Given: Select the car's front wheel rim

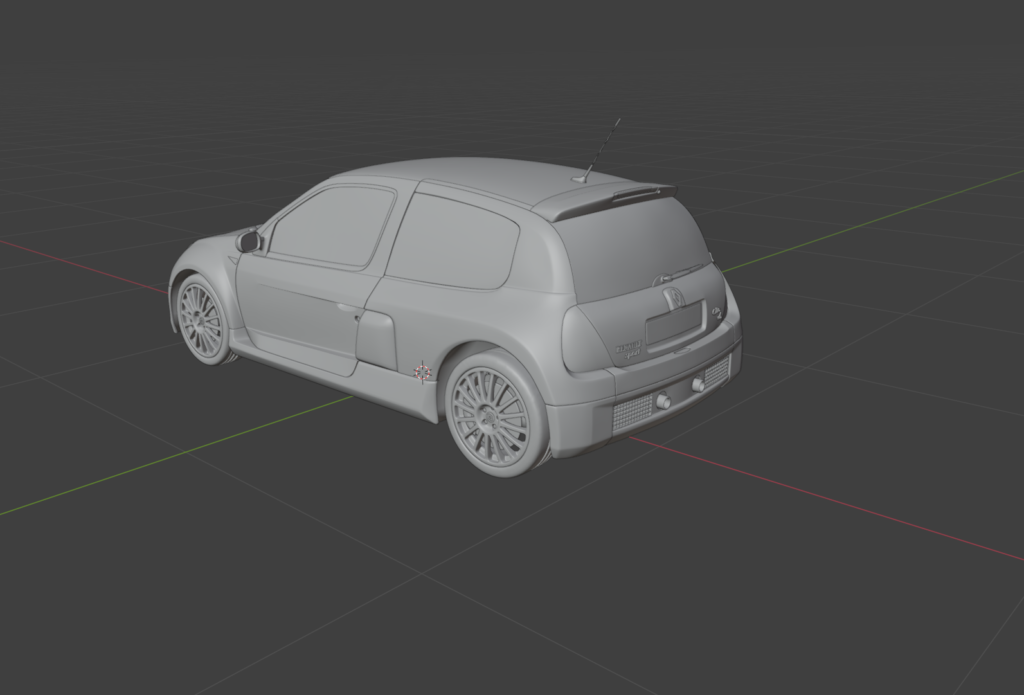Looking at the screenshot, I should click(x=200, y=319).
